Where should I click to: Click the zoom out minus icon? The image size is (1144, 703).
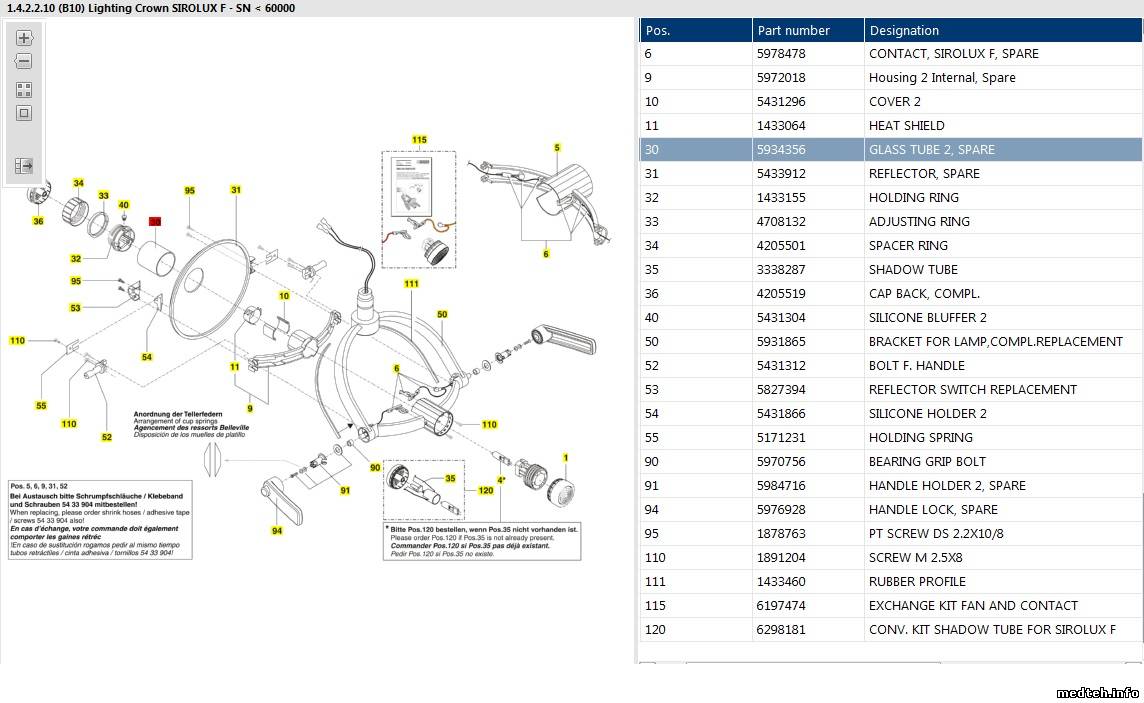[x=24, y=62]
